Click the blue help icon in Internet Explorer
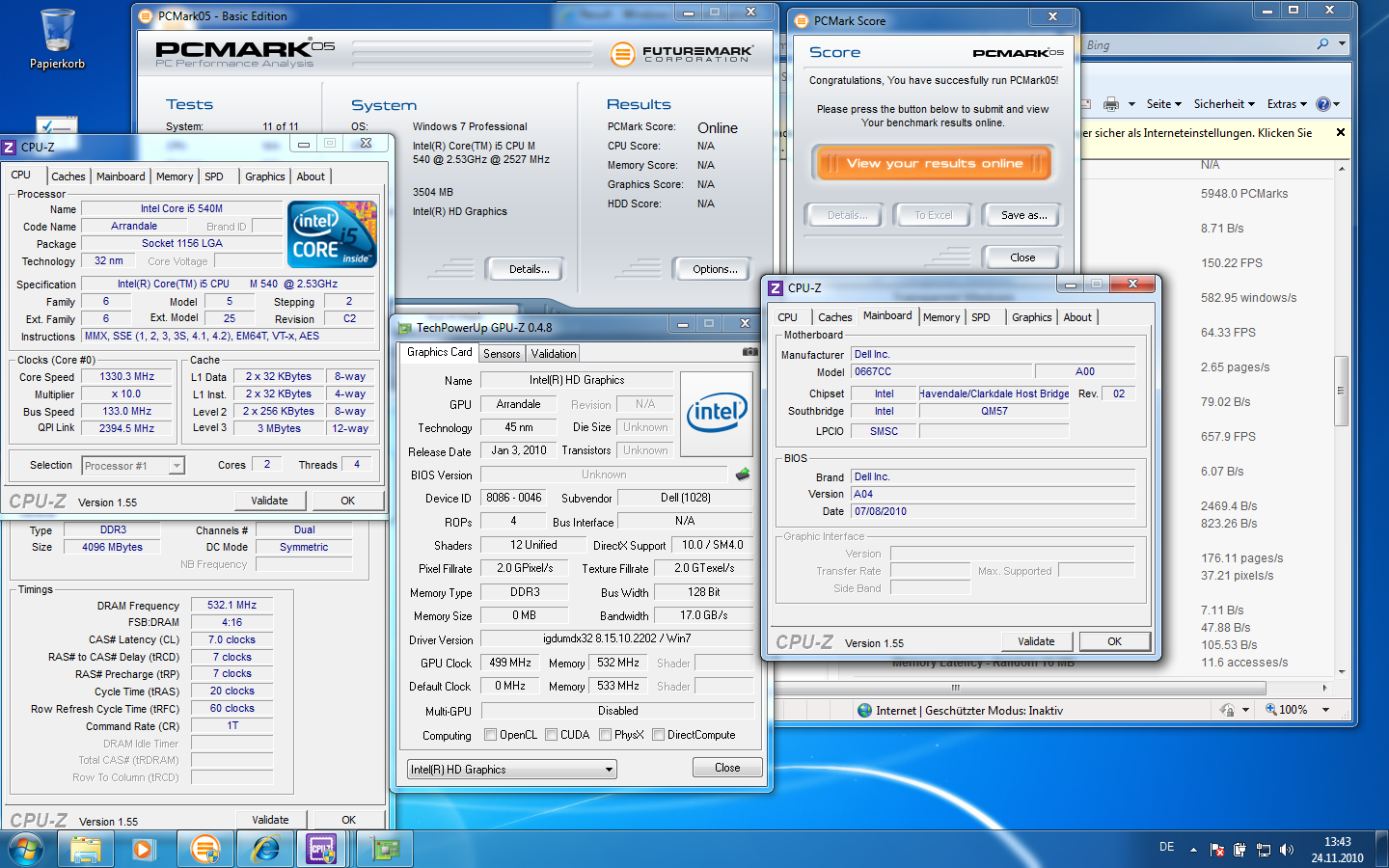Image resolution: width=1389 pixels, height=868 pixels. point(1323,104)
